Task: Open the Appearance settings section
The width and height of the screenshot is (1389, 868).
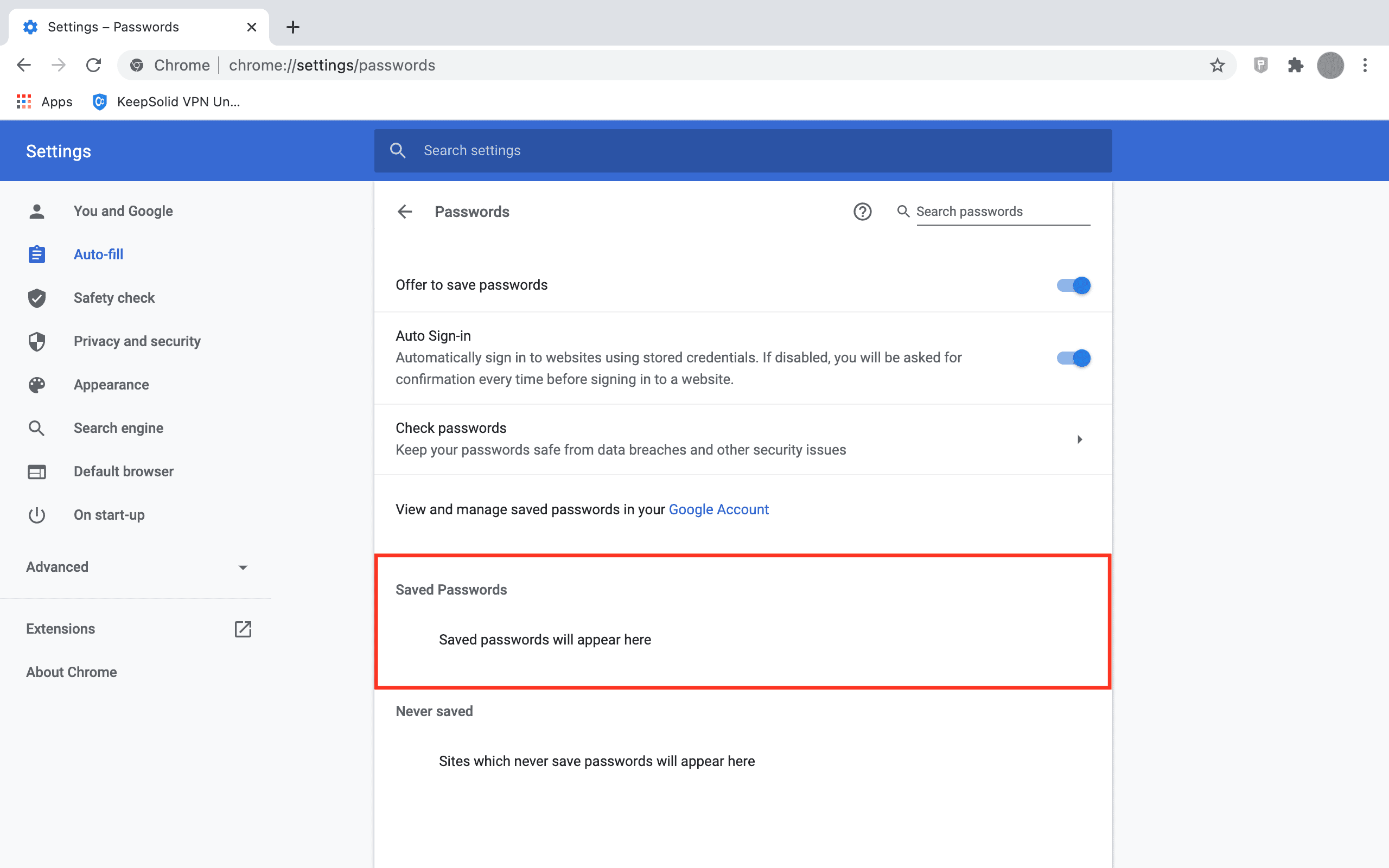Action: [111, 385]
